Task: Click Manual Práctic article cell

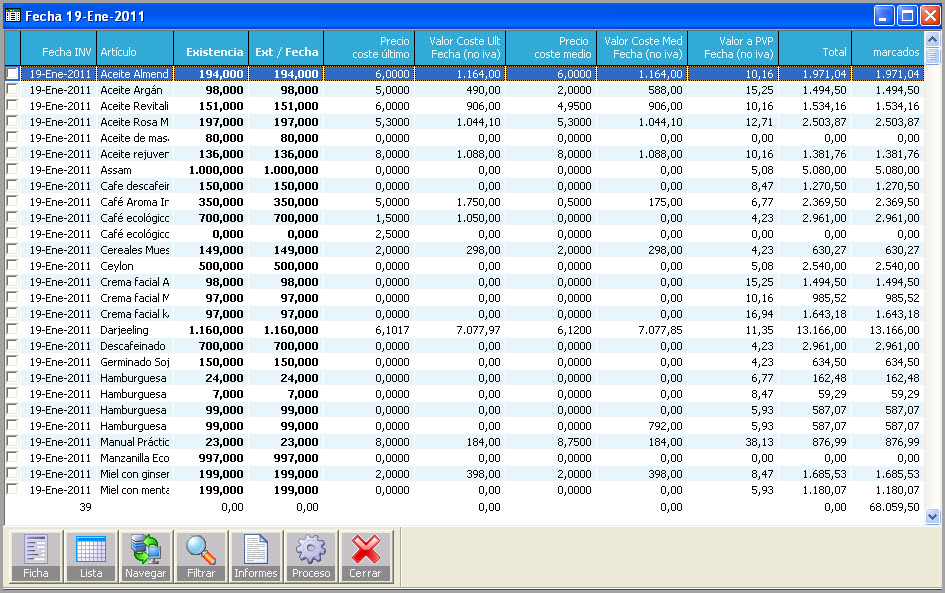Action: click(x=134, y=442)
